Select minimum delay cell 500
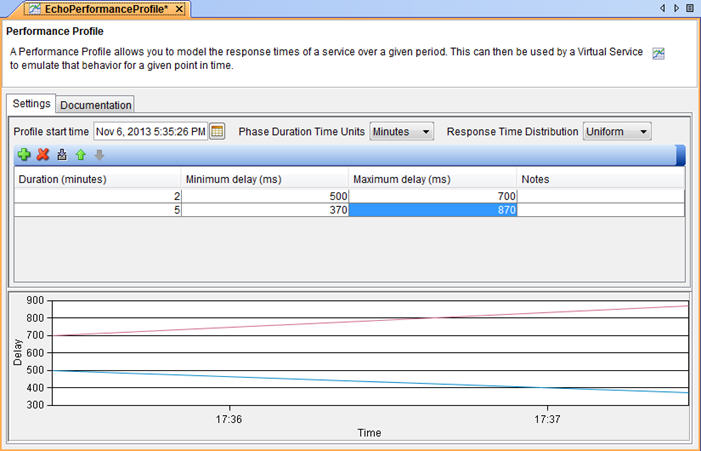 pyautogui.click(x=265, y=196)
